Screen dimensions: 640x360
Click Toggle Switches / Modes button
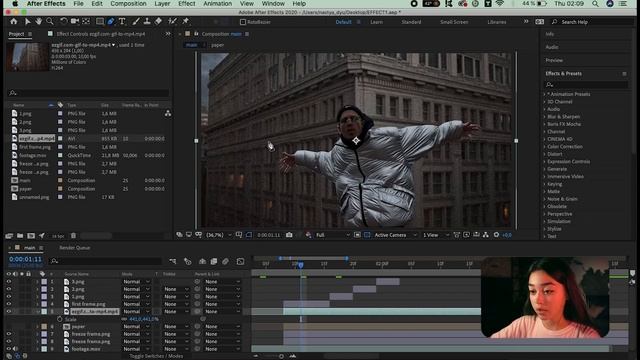click(x=156, y=356)
